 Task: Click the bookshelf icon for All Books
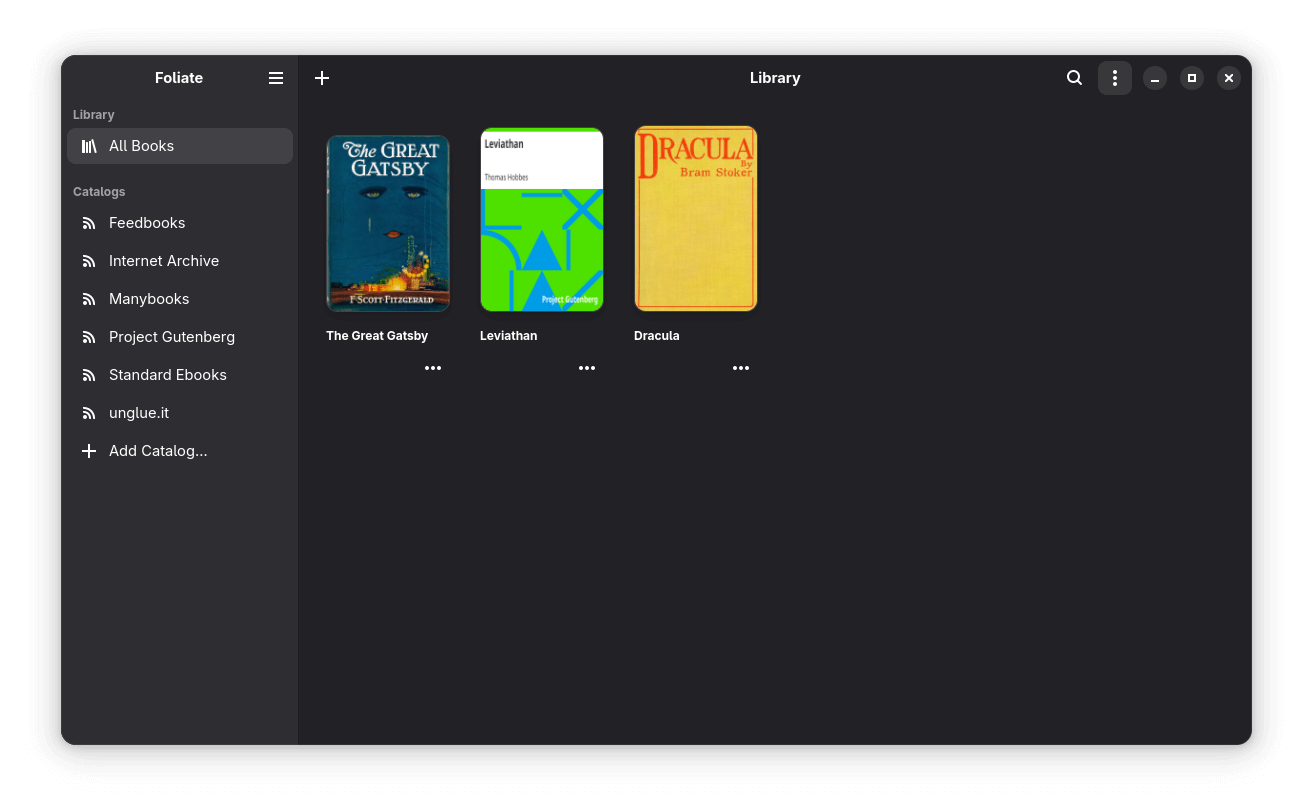click(x=89, y=146)
